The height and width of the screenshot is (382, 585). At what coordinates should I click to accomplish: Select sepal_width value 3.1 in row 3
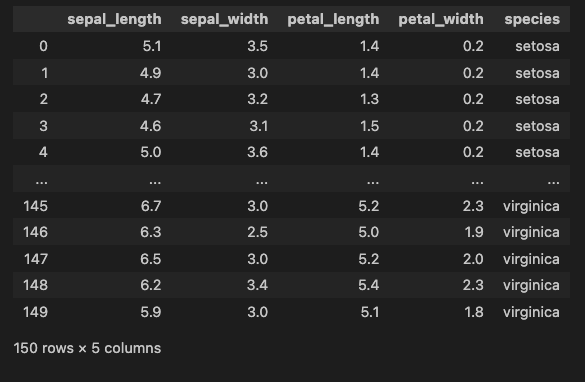pos(259,126)
